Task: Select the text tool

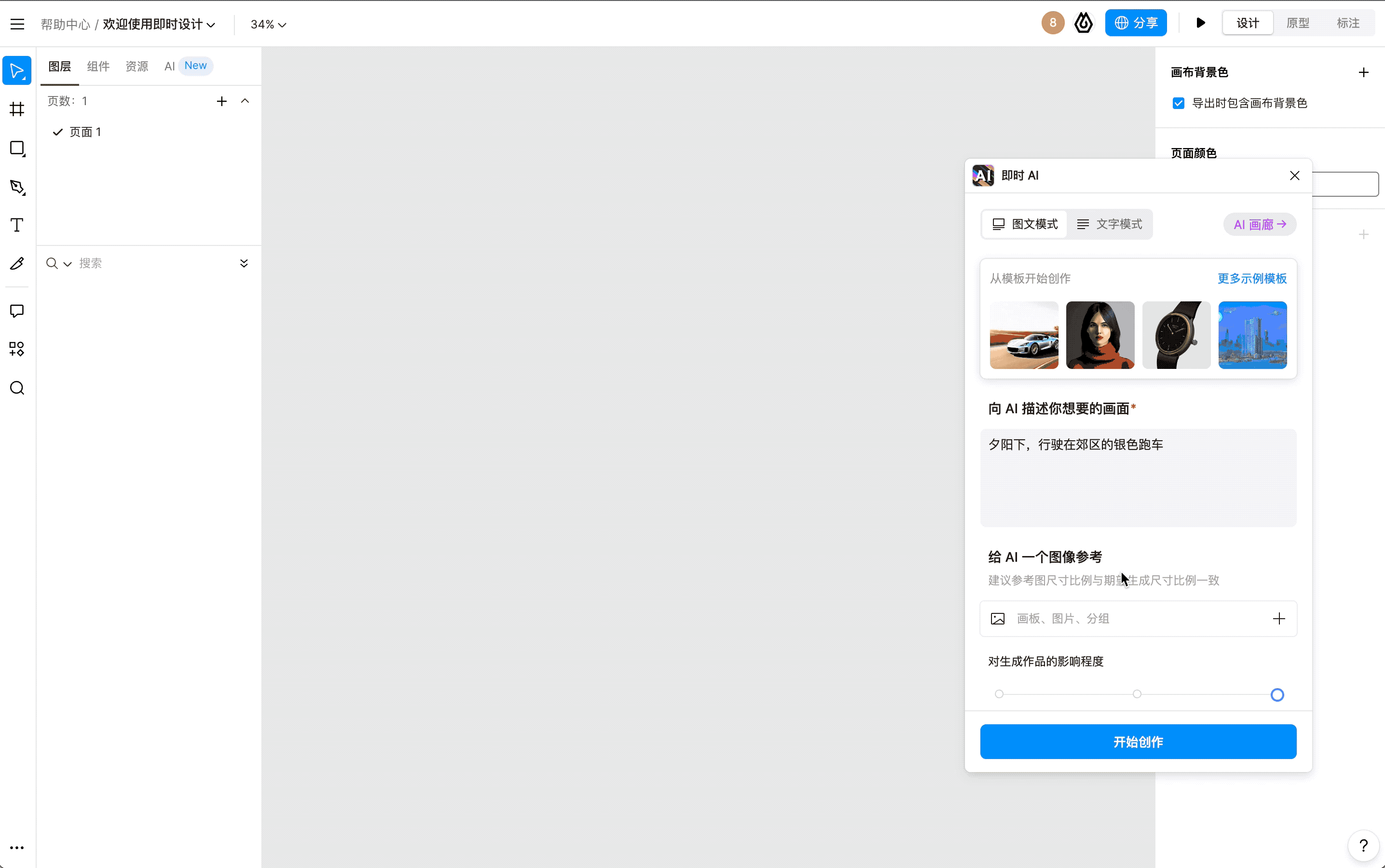Action: 17,225
